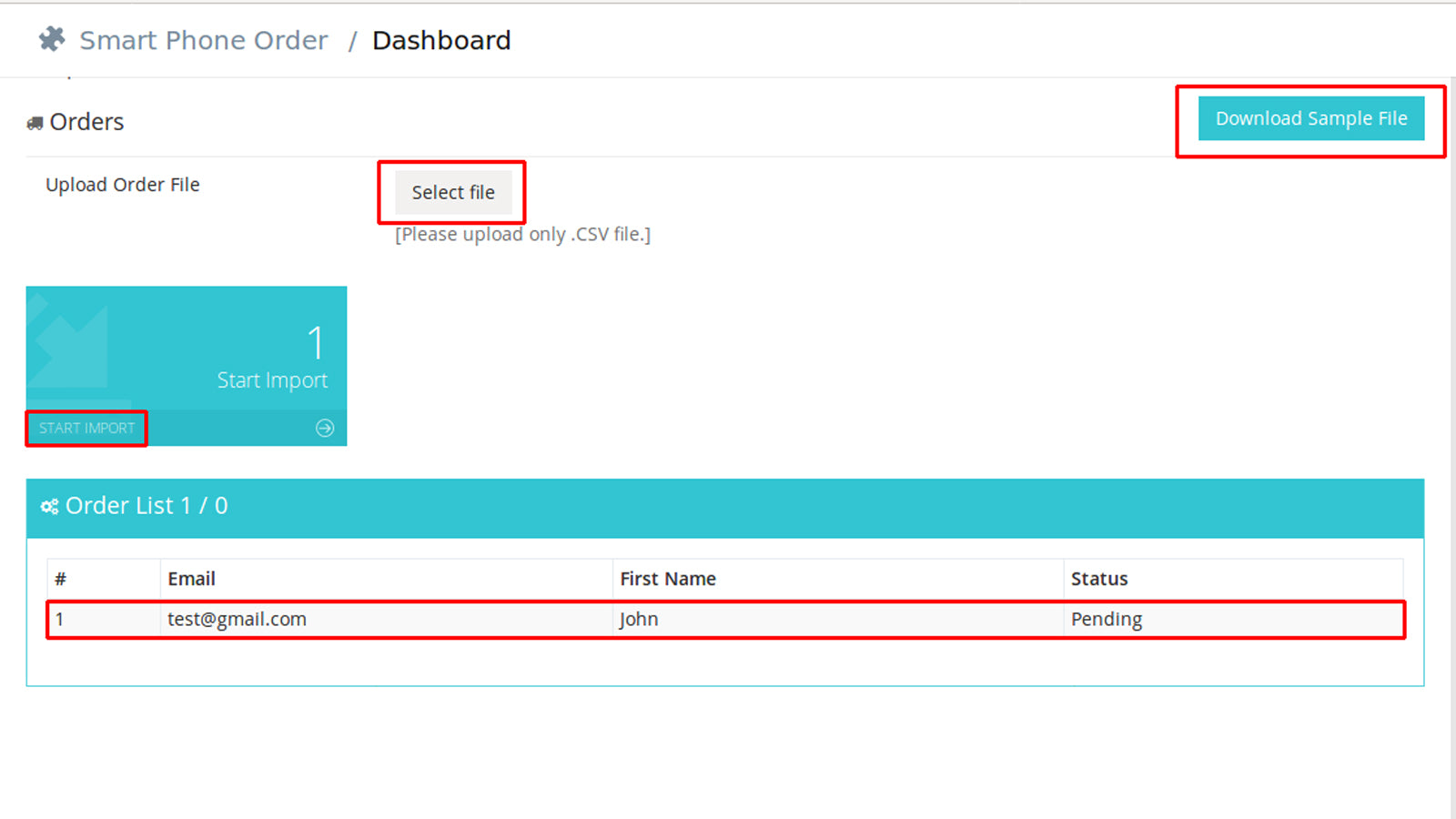Click the Dashboard breadcrumb title
The width and height of the screenshot is (1456, 819).
[x=441, y=40]
